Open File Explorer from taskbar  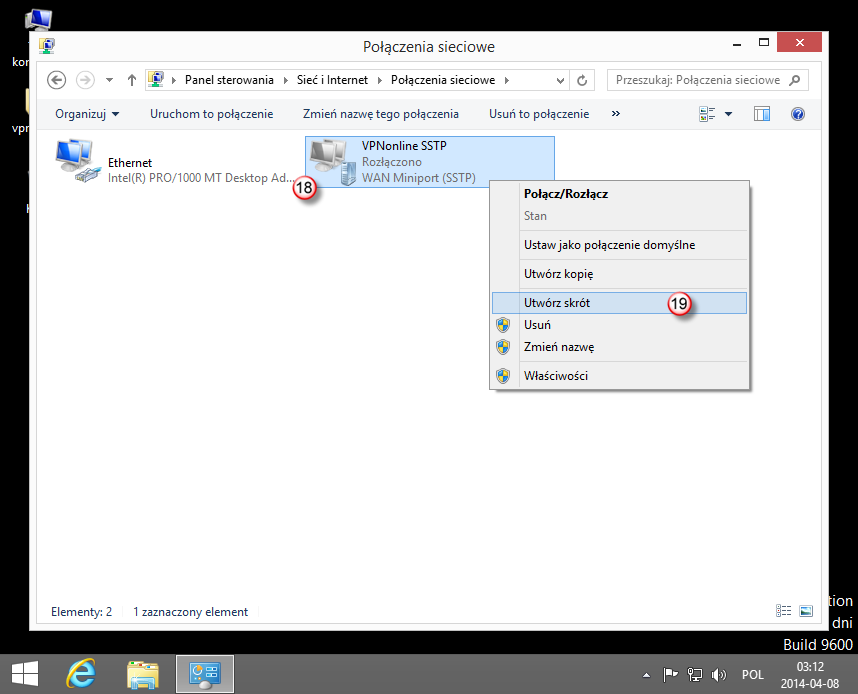143,674
